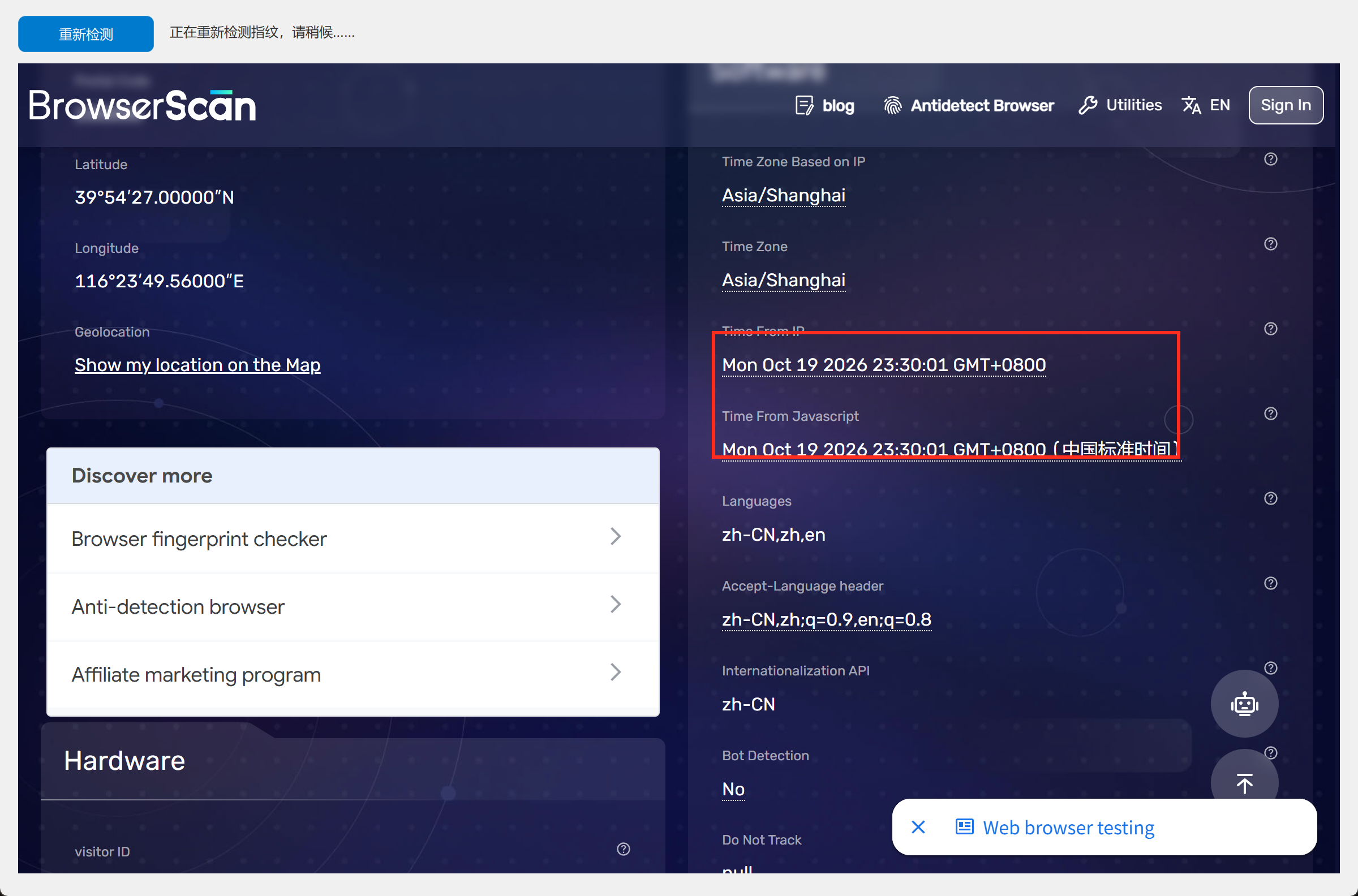Image resolution: width=1358 pixels, height=896 pixels.
Task: Click the Time Zone Based on IP value Asia/Shanghai
Action: coord(783,195)
